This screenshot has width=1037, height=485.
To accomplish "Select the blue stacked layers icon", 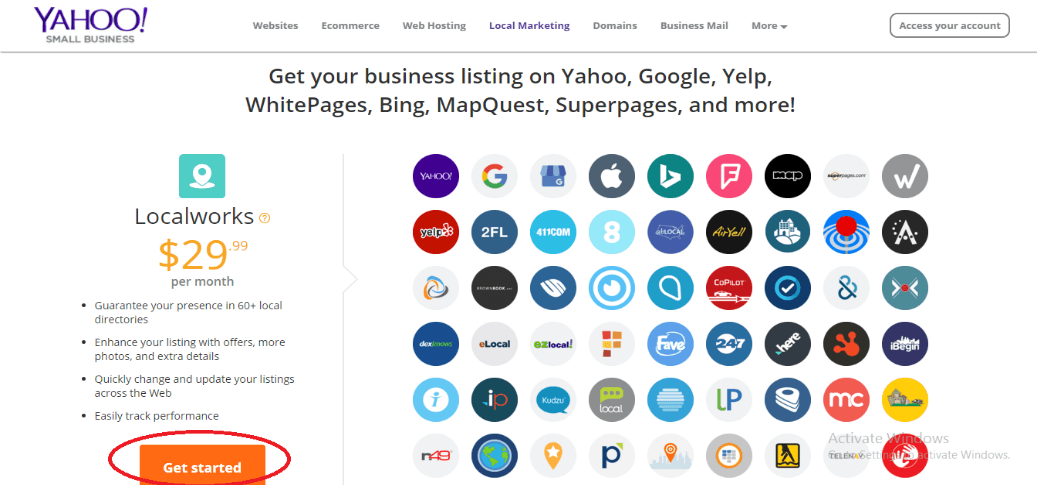I will click(788, 400).
